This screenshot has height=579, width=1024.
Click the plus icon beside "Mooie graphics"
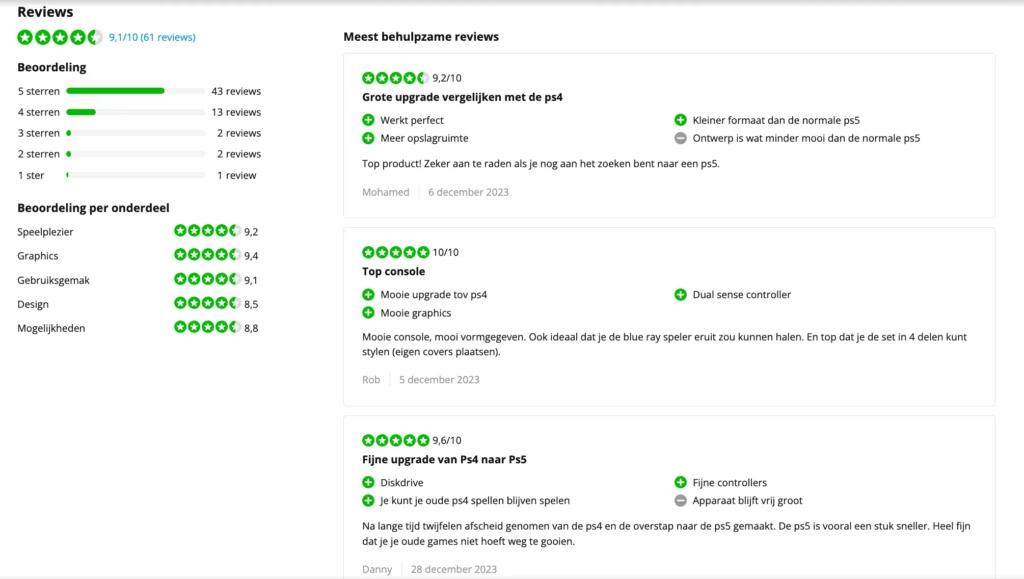tap(369, 312)
